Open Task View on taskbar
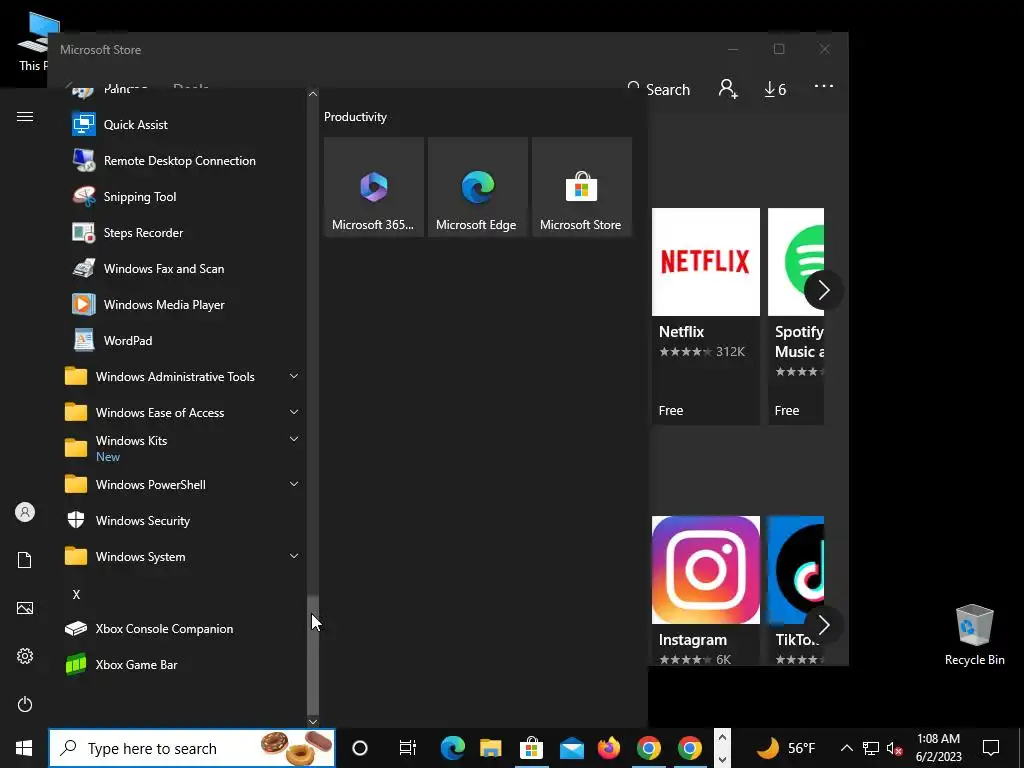This screenshot has width=1024, height=768. point(408,748)
